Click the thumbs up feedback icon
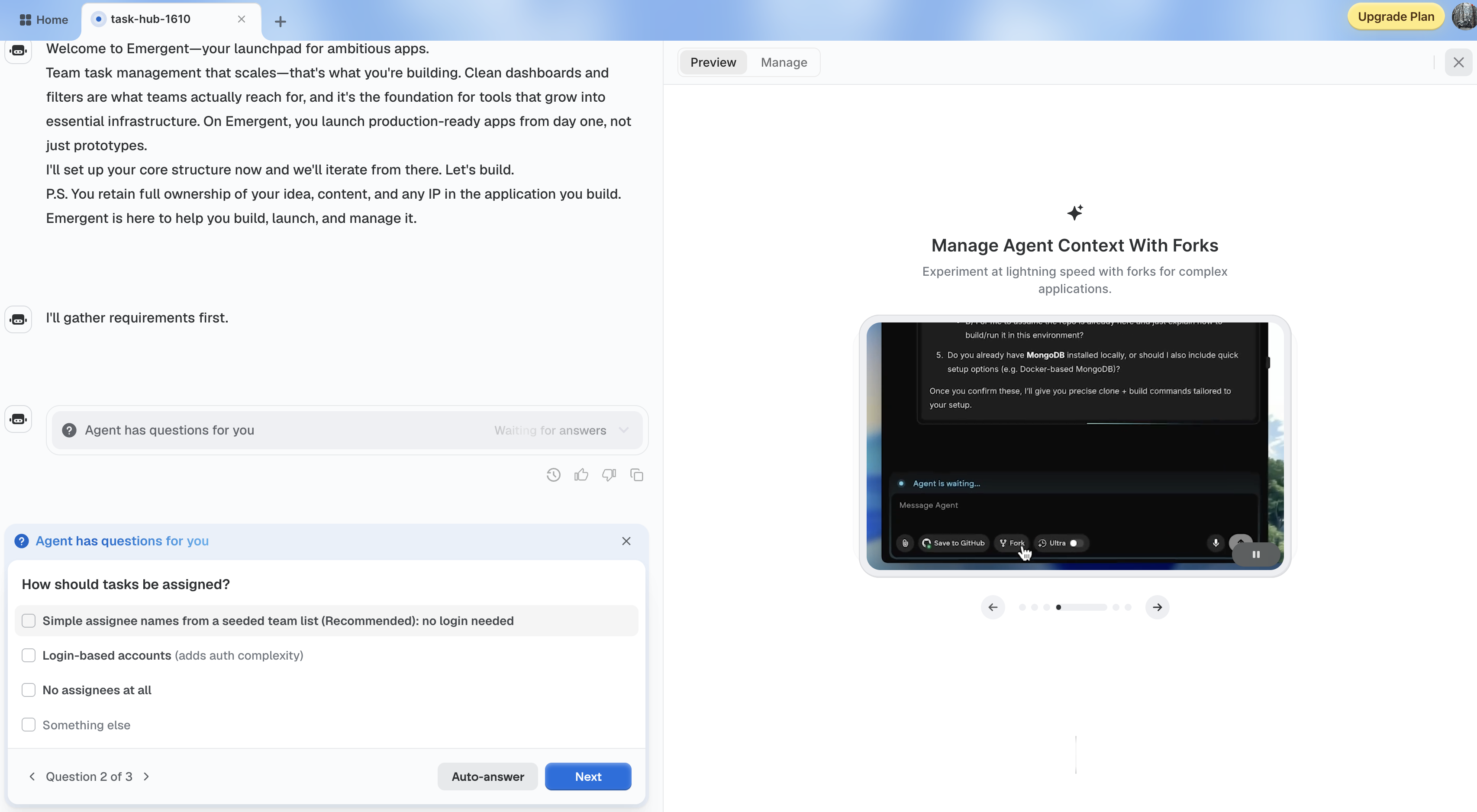 [x=581, y=475]
